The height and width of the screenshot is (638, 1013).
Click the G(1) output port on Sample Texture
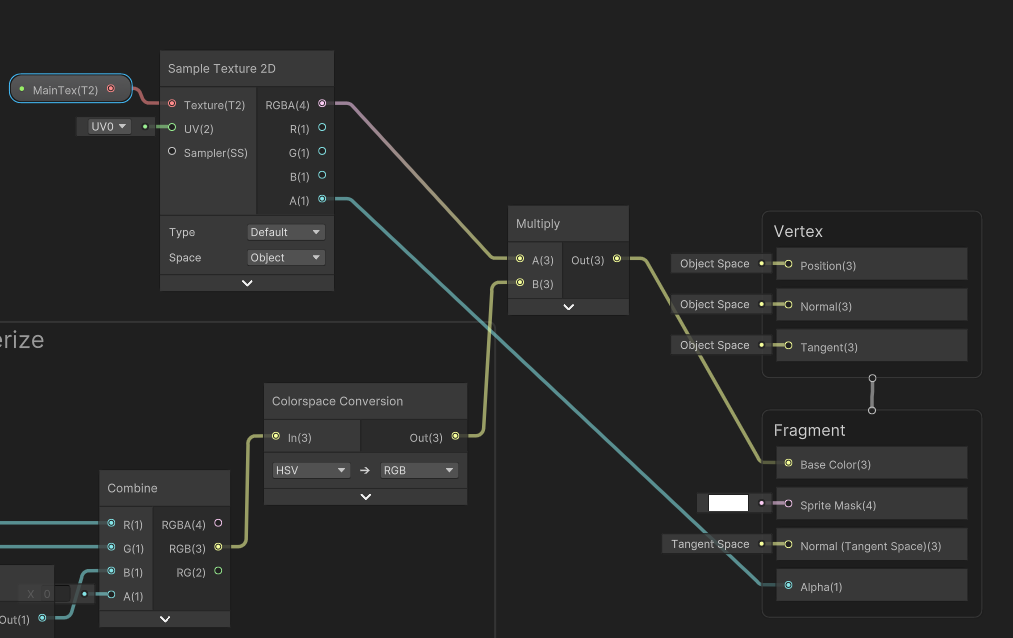coord(322,151)
